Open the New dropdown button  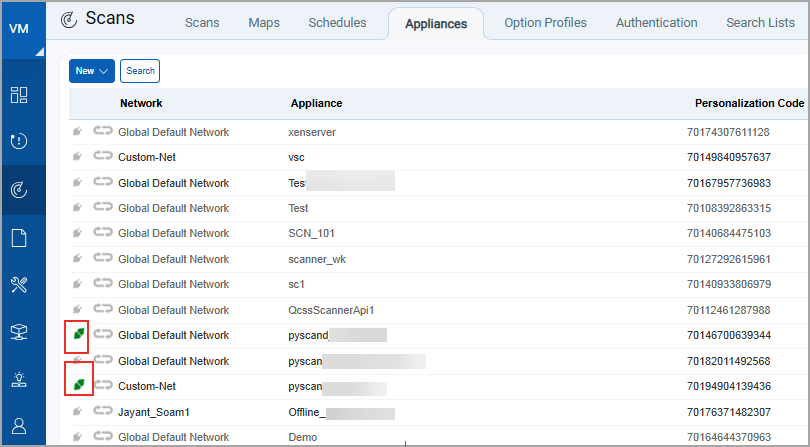92,71
